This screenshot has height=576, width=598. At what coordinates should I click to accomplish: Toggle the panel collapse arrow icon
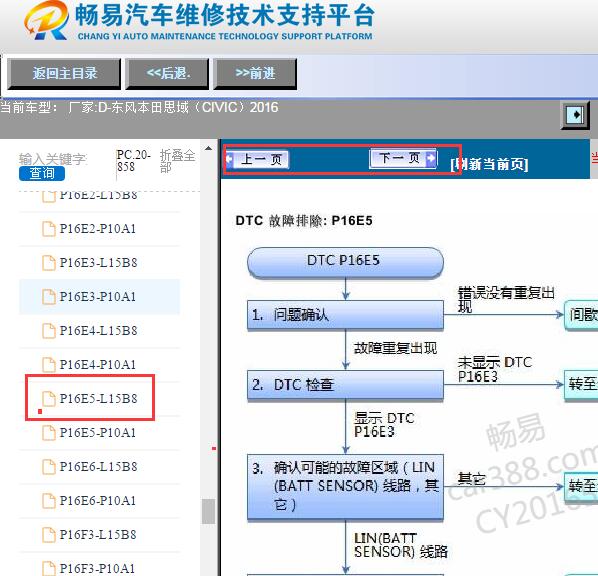(x=575, y=114)
